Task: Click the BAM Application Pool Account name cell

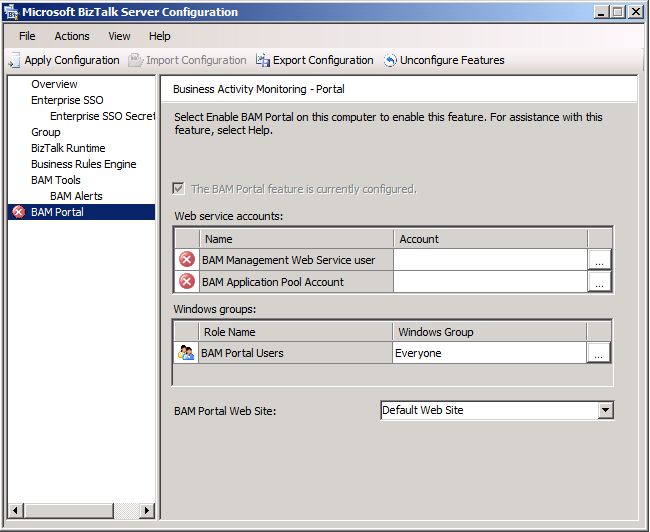Action: pyautogui.click(x=296, y=282)
